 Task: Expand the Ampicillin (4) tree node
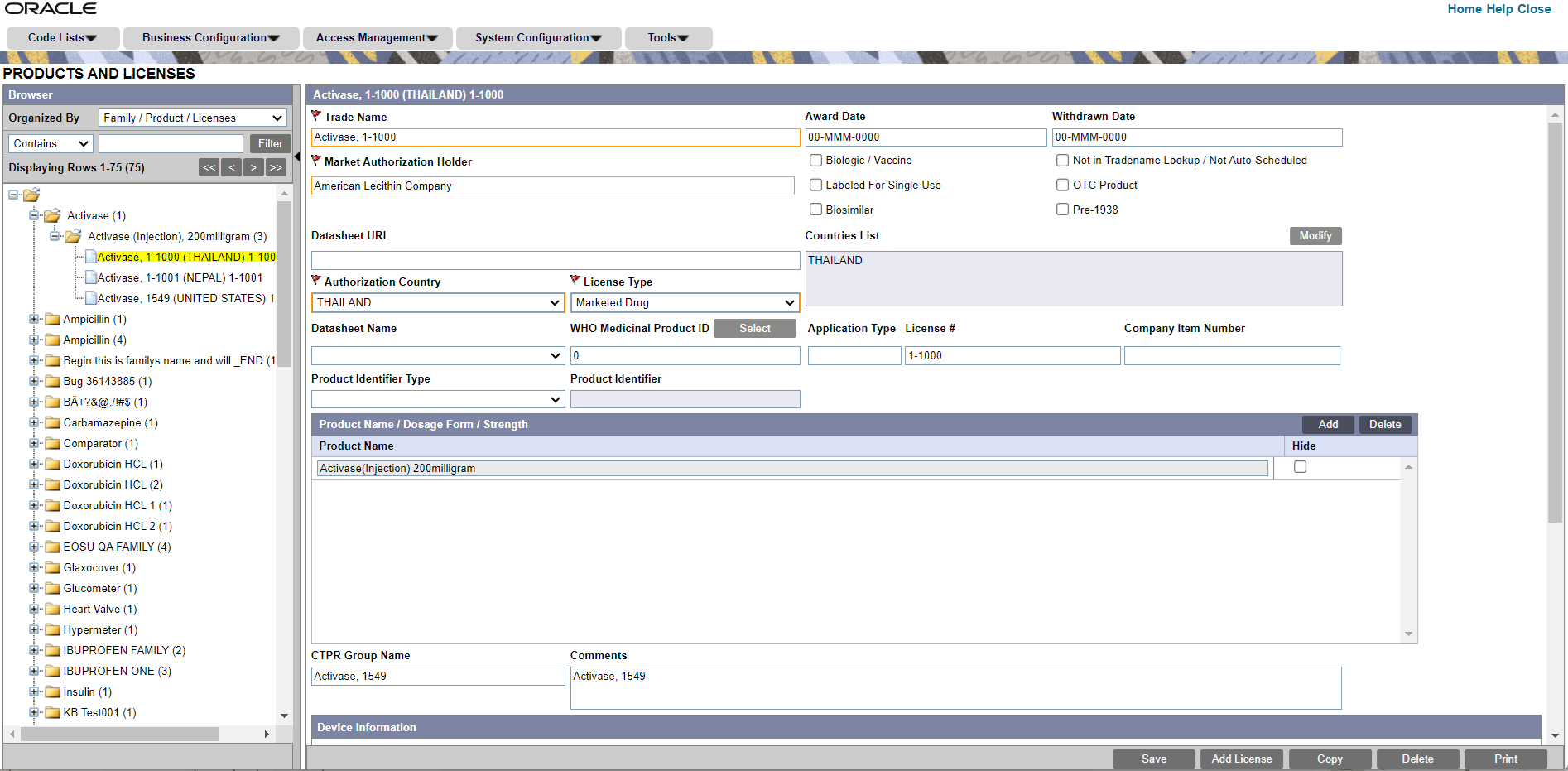point(34,340)
